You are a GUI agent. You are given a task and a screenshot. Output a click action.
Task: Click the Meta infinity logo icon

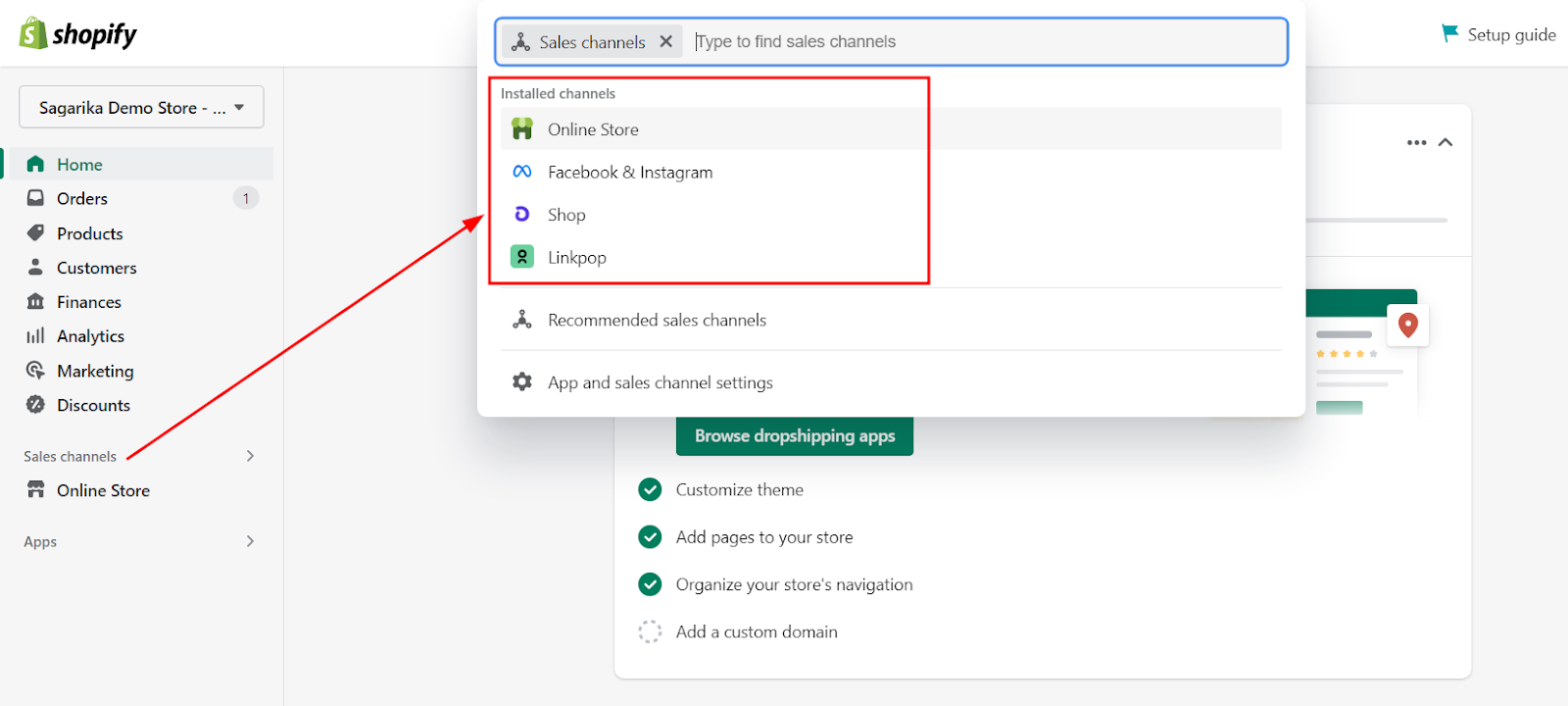[522, 172]
